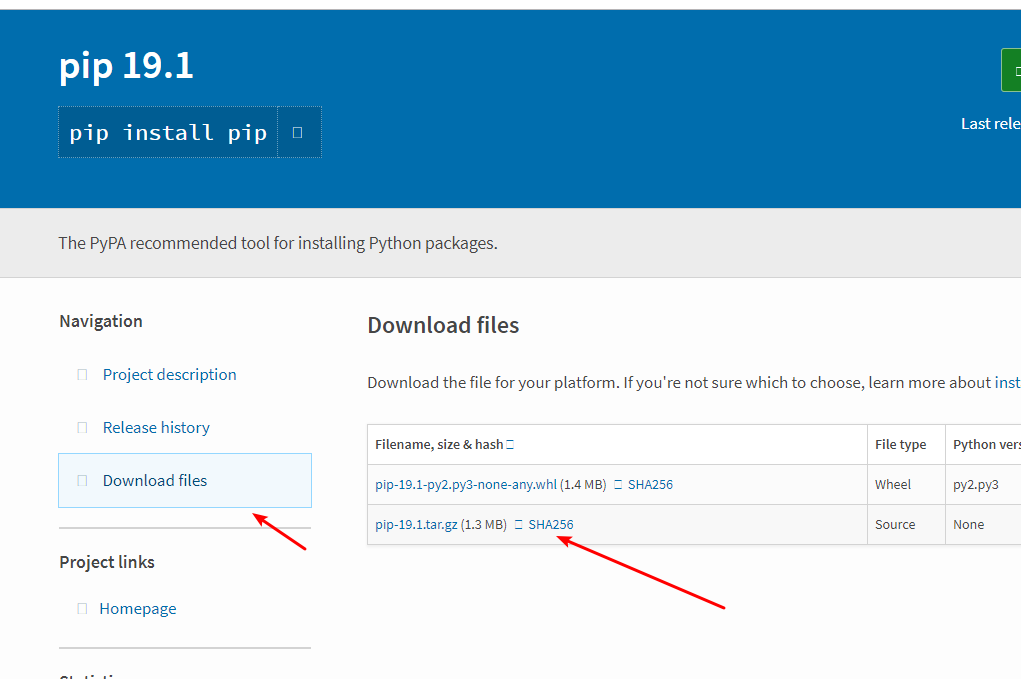Viewport: 1021px width, 679px height.
Task: Download pip-19.1.tar.gz source archive
Action: coord(416,525)
